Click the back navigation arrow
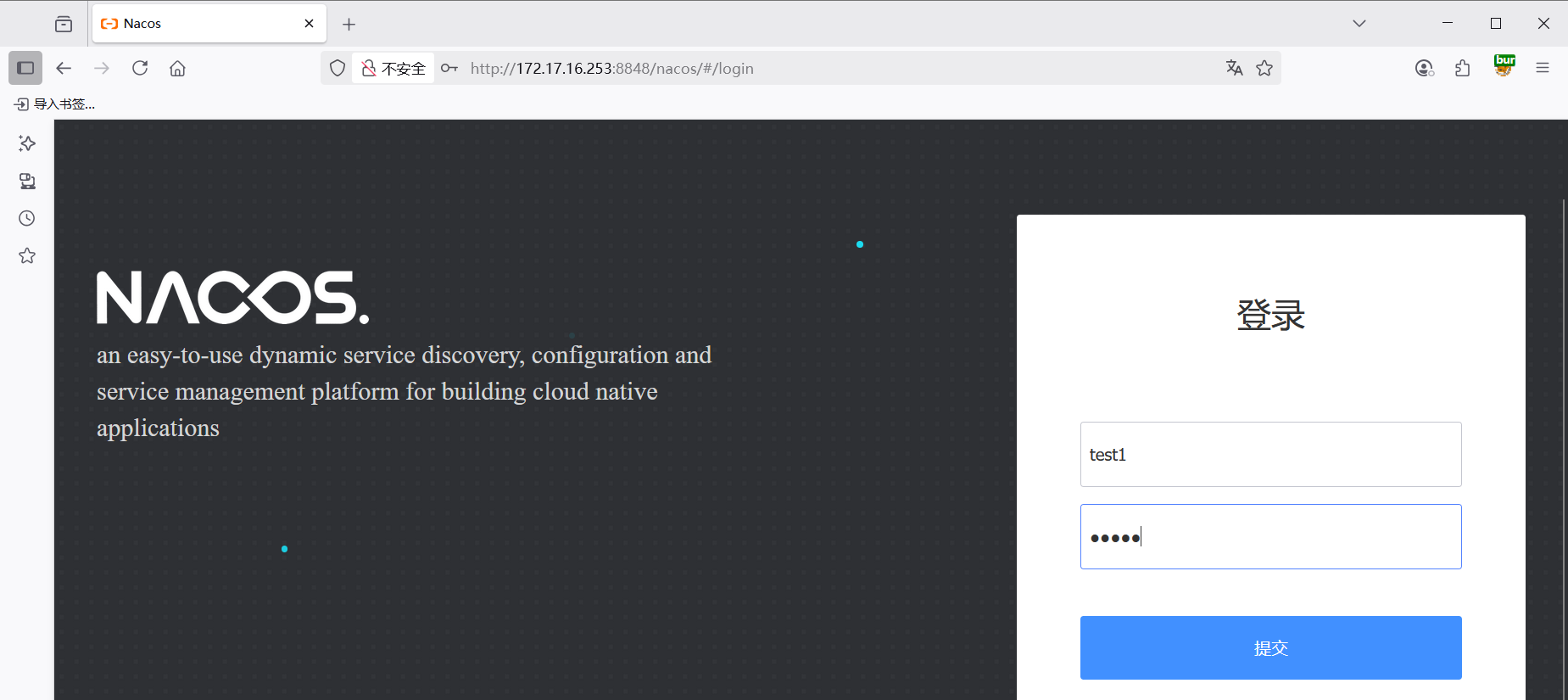Viewport: 1568px width, 700px height. click(64, 68)
